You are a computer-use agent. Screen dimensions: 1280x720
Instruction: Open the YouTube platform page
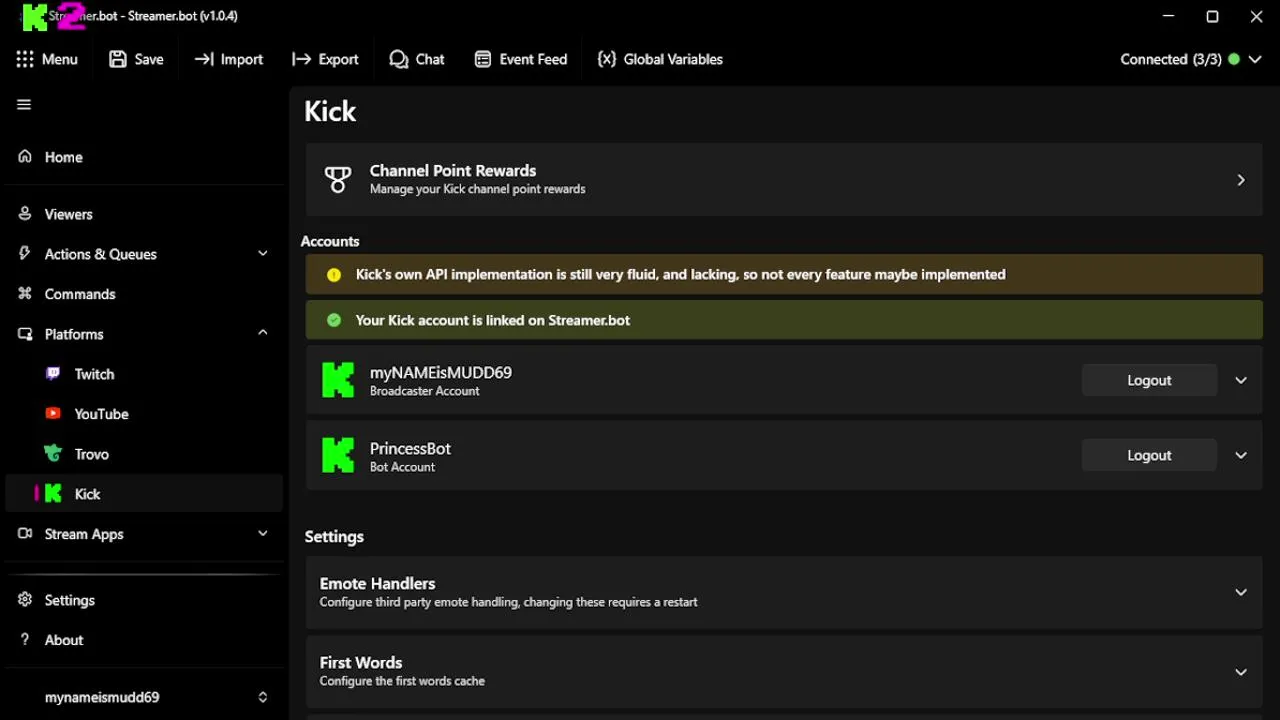(100, 414)
